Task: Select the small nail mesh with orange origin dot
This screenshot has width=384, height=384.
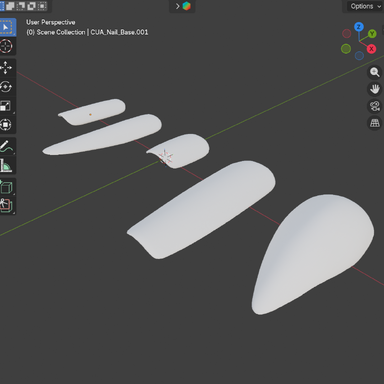Action: (x=93, y=112)
